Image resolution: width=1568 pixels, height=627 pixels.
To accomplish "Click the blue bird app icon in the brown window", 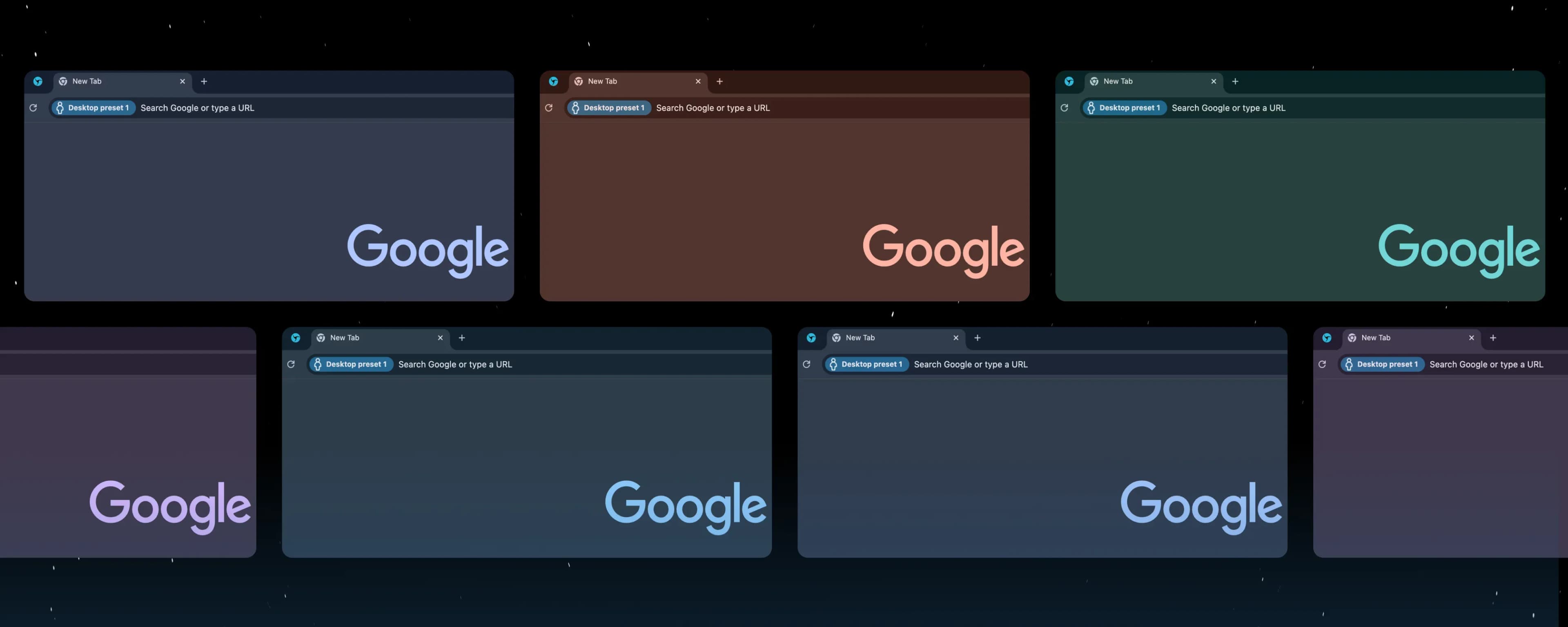I will (553, 81).
